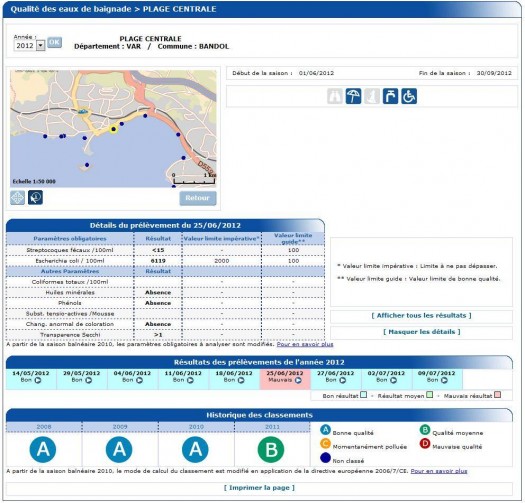Click the Streptocoques fécaux result <15
The image size is (525, 503).
pos(158,250)
